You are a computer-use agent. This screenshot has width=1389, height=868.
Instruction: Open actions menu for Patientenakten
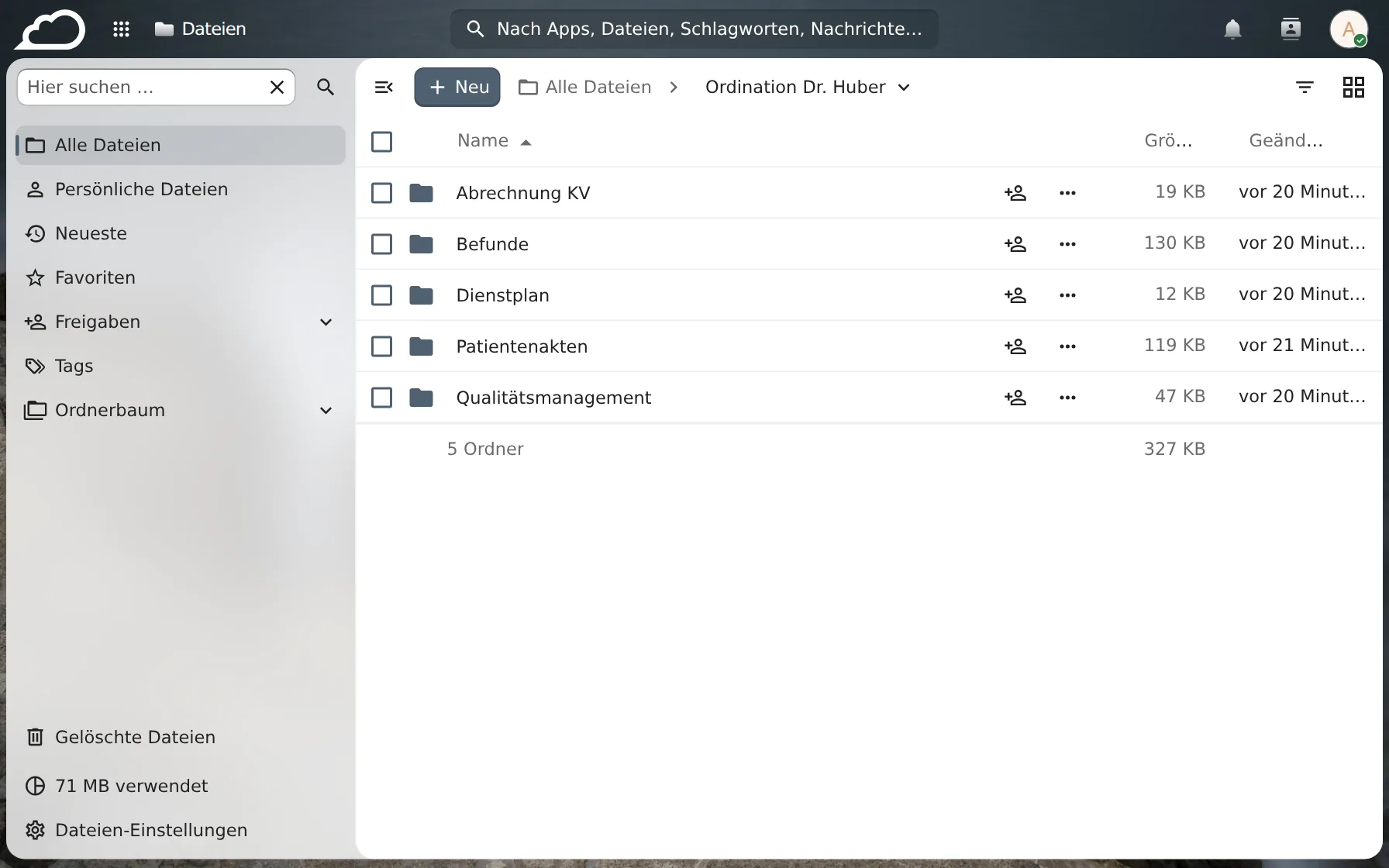[x=1067, y=346]
